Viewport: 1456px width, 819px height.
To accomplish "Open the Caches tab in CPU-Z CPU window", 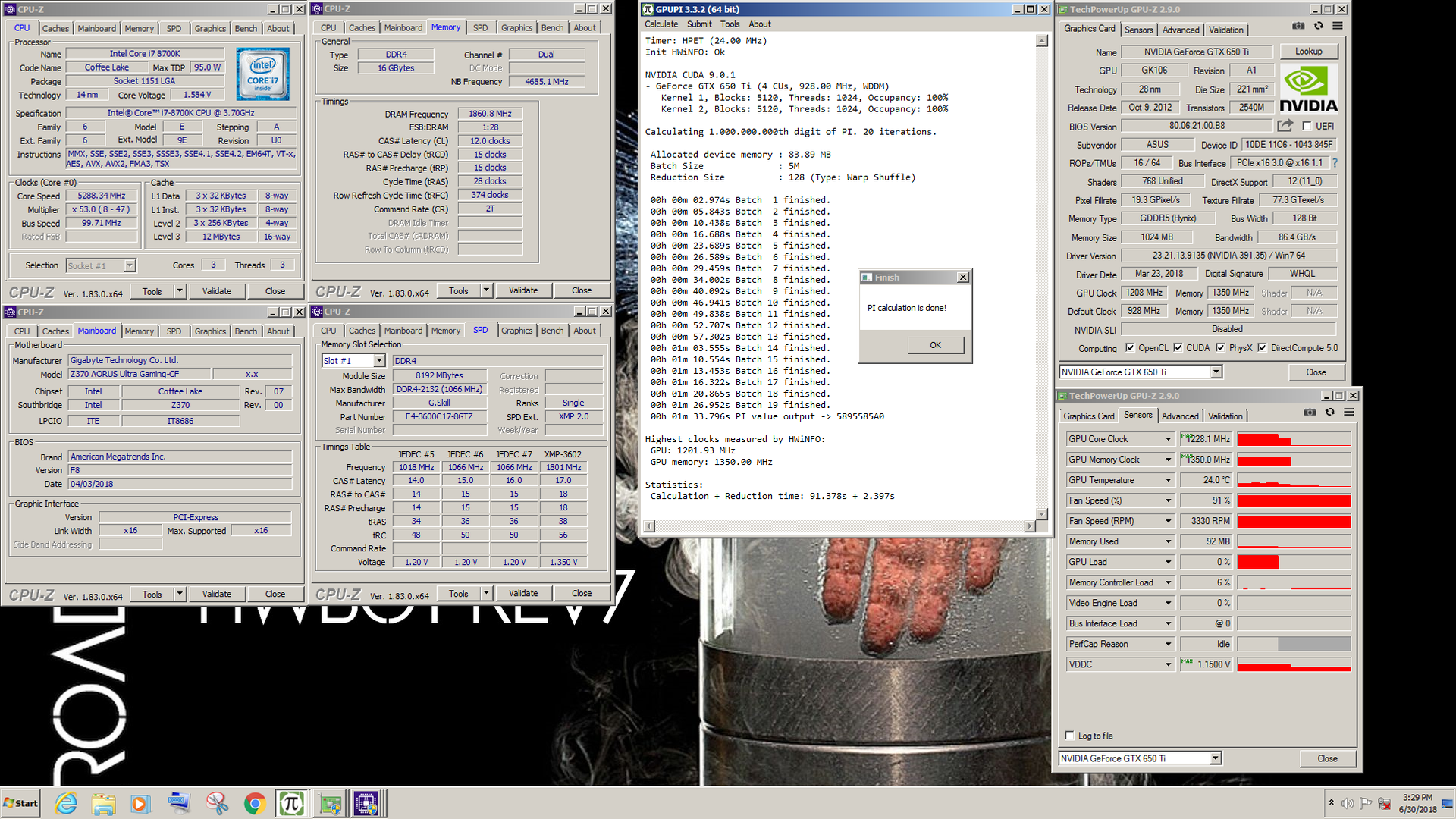I will coord(55,29).
